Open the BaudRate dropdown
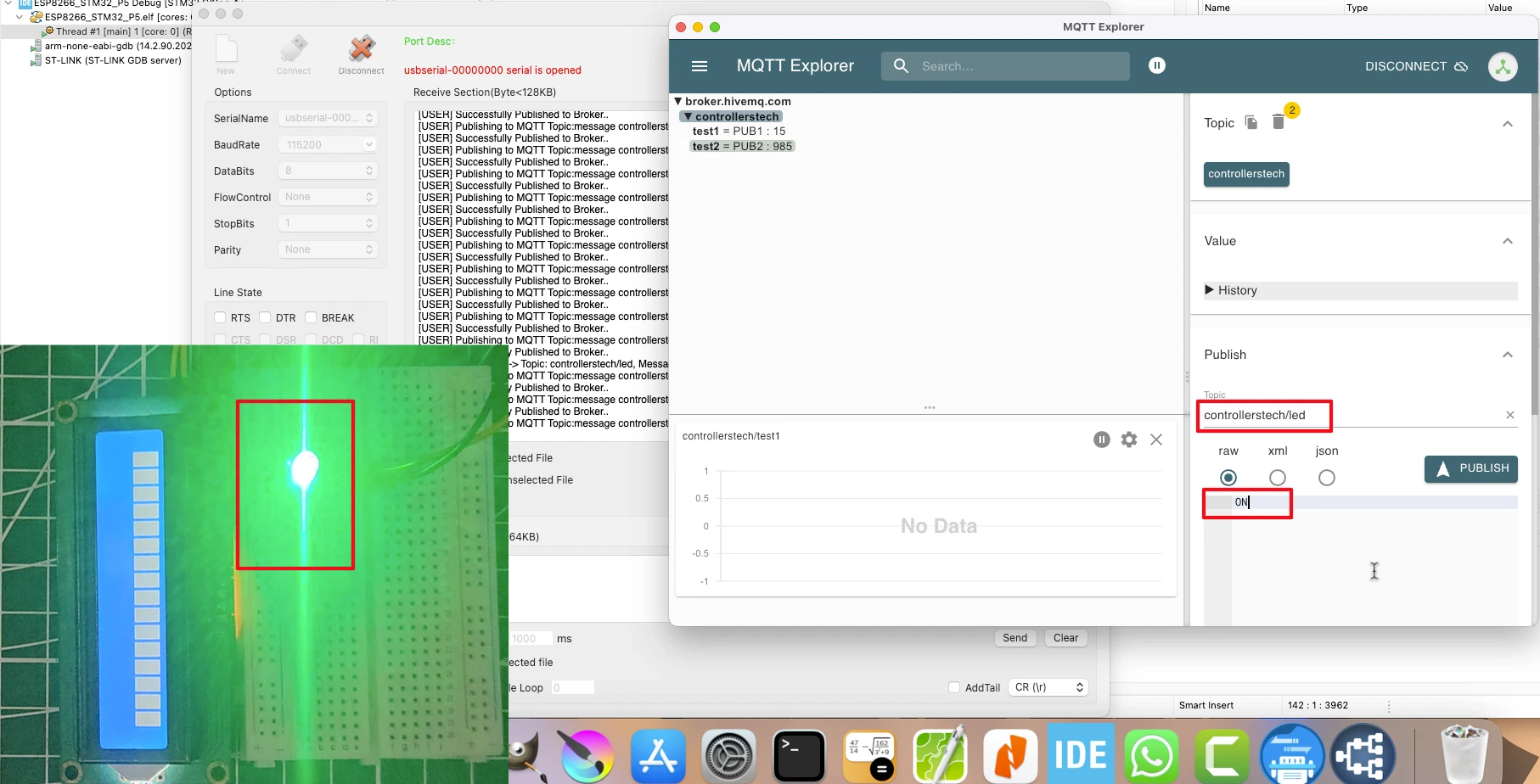The width and height of the screenshot is (1540, 784). click(x=328, y=145)
